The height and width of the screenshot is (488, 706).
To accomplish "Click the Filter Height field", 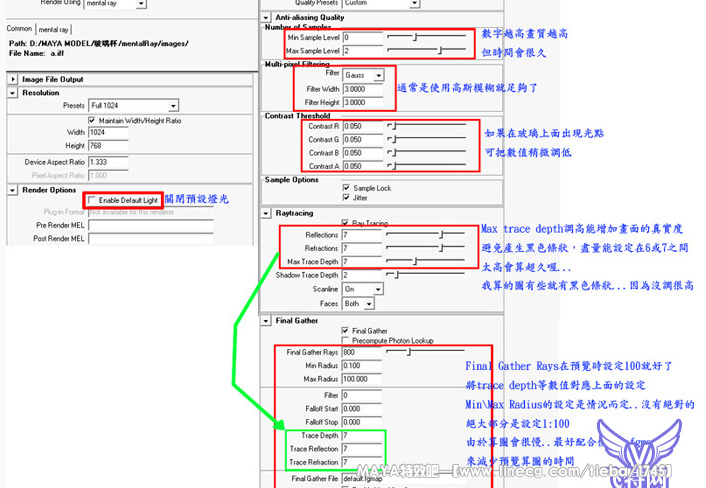I will 363,103.
